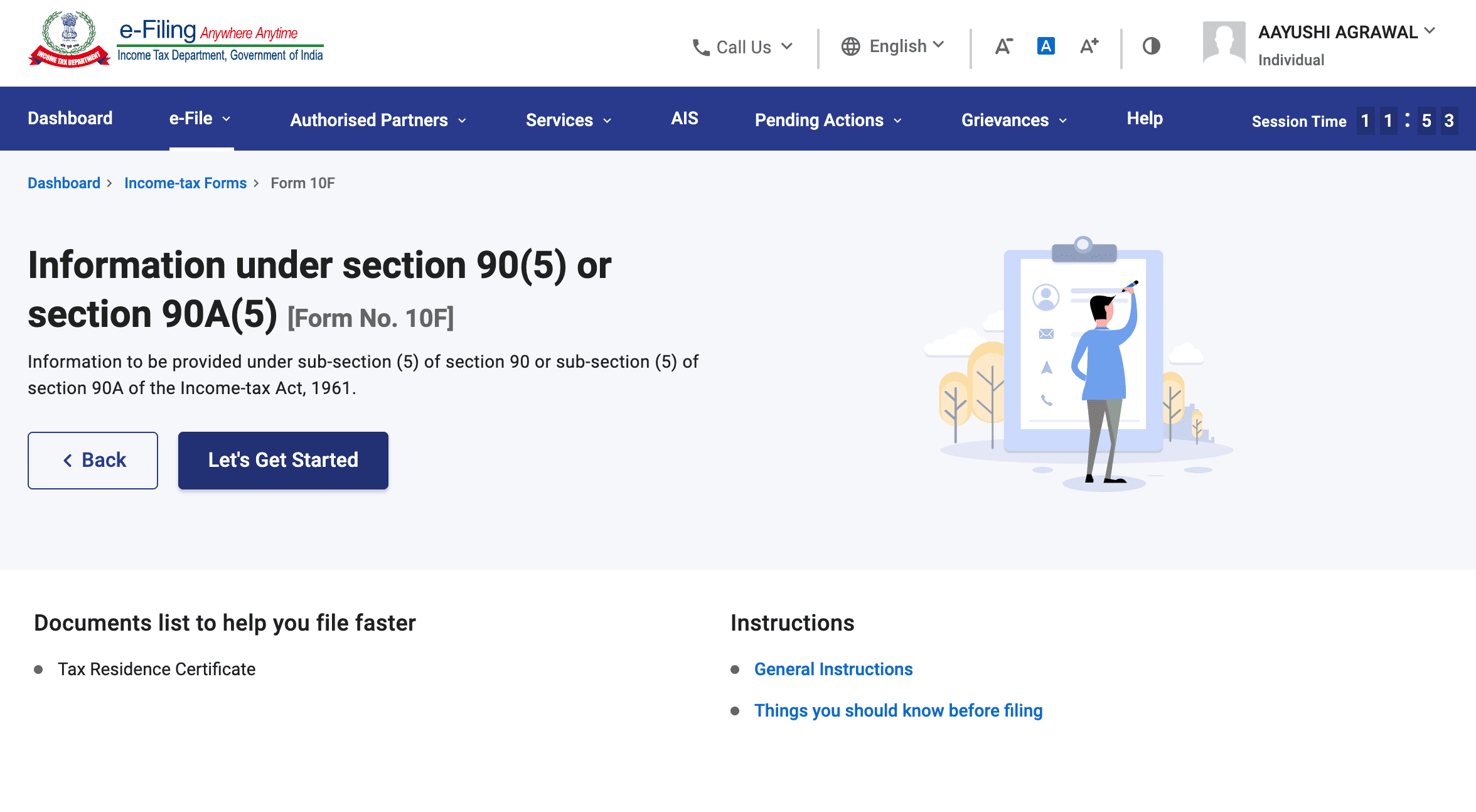Open the General Instructions link

[x=833, y=669]
